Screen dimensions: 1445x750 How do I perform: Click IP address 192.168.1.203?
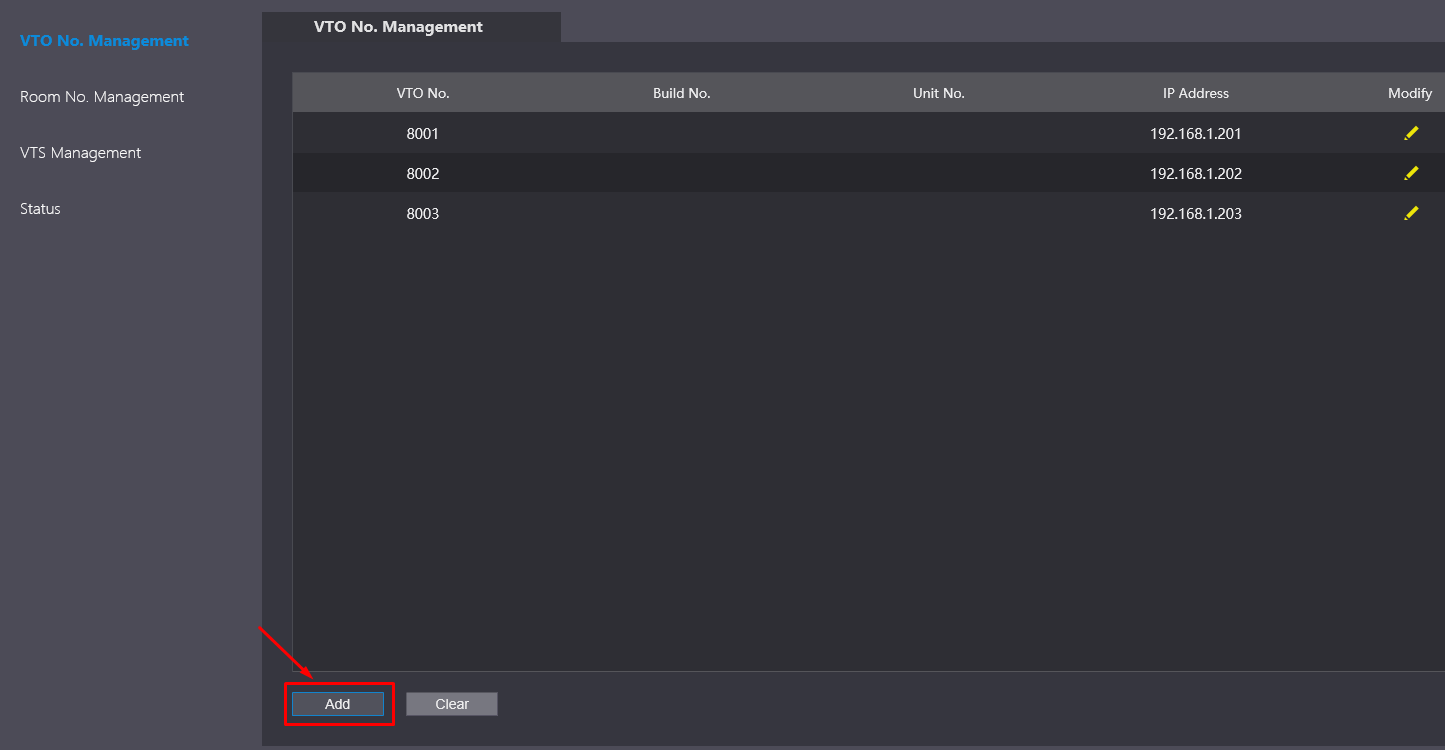[x=1196, y=213]
